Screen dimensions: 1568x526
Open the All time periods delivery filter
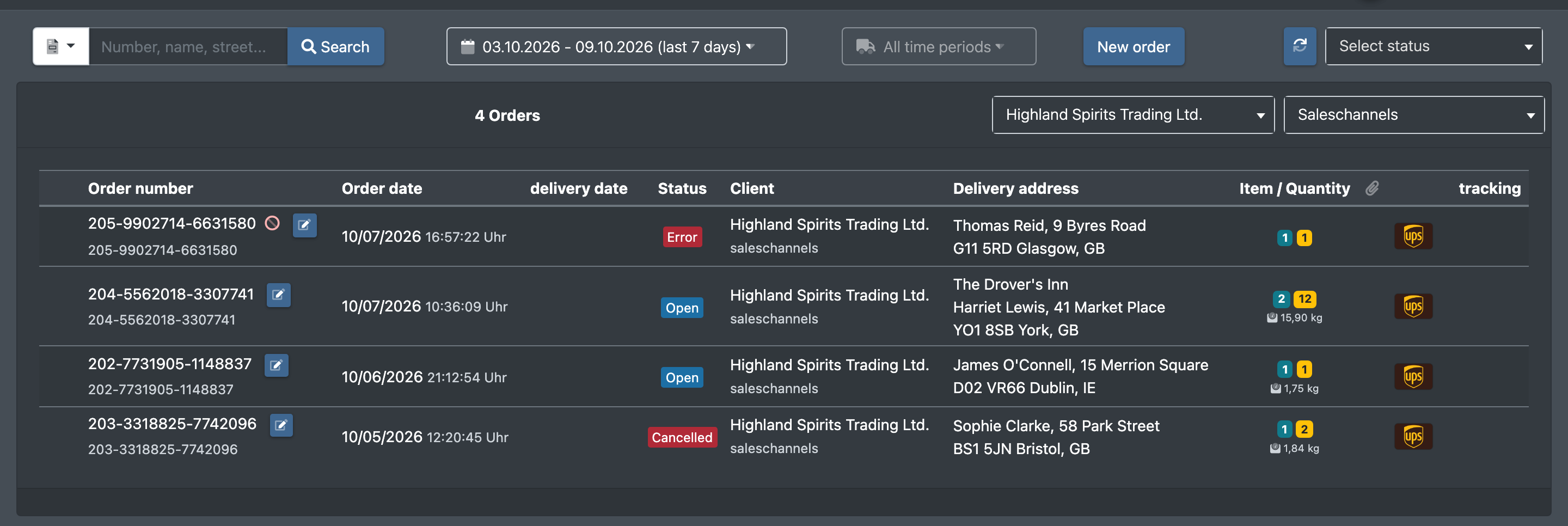[939, 46]
